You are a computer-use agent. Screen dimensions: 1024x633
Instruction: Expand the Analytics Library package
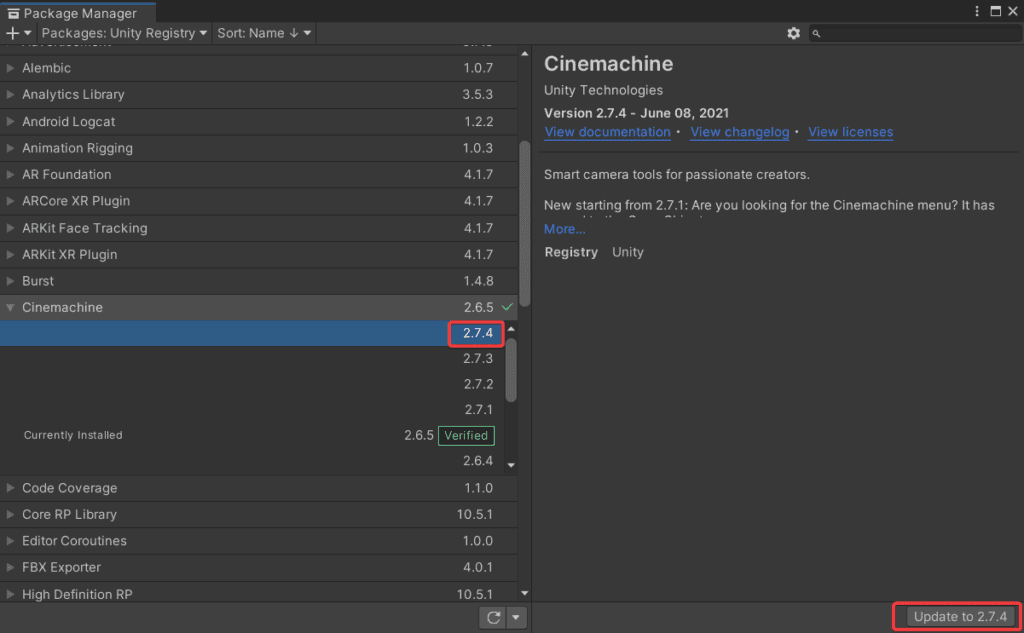10,95
